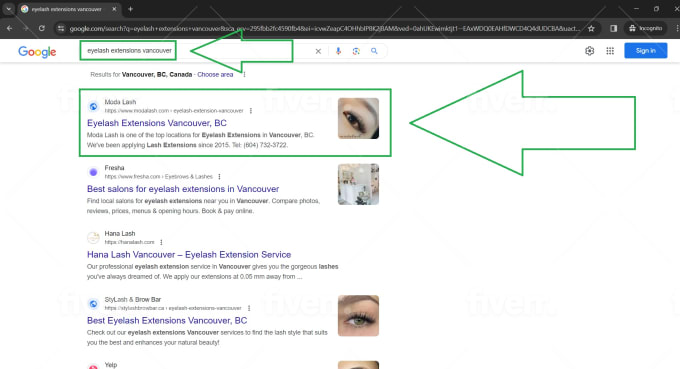Open Best salons for eyelash extensions link
This screenshot has width=680, height=369.
[x=183, y=189]
